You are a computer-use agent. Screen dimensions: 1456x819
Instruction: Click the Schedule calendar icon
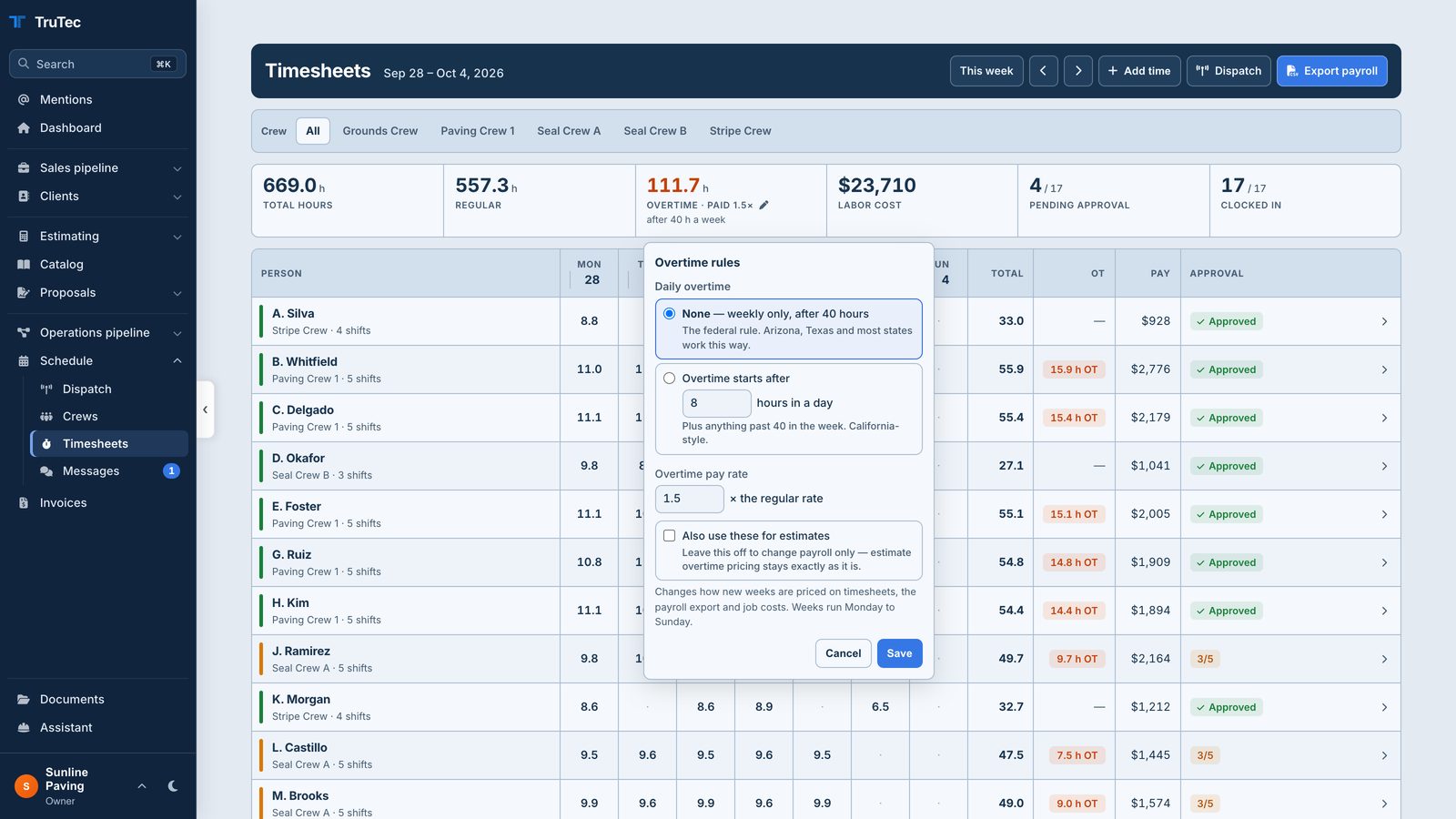point(24,360)
